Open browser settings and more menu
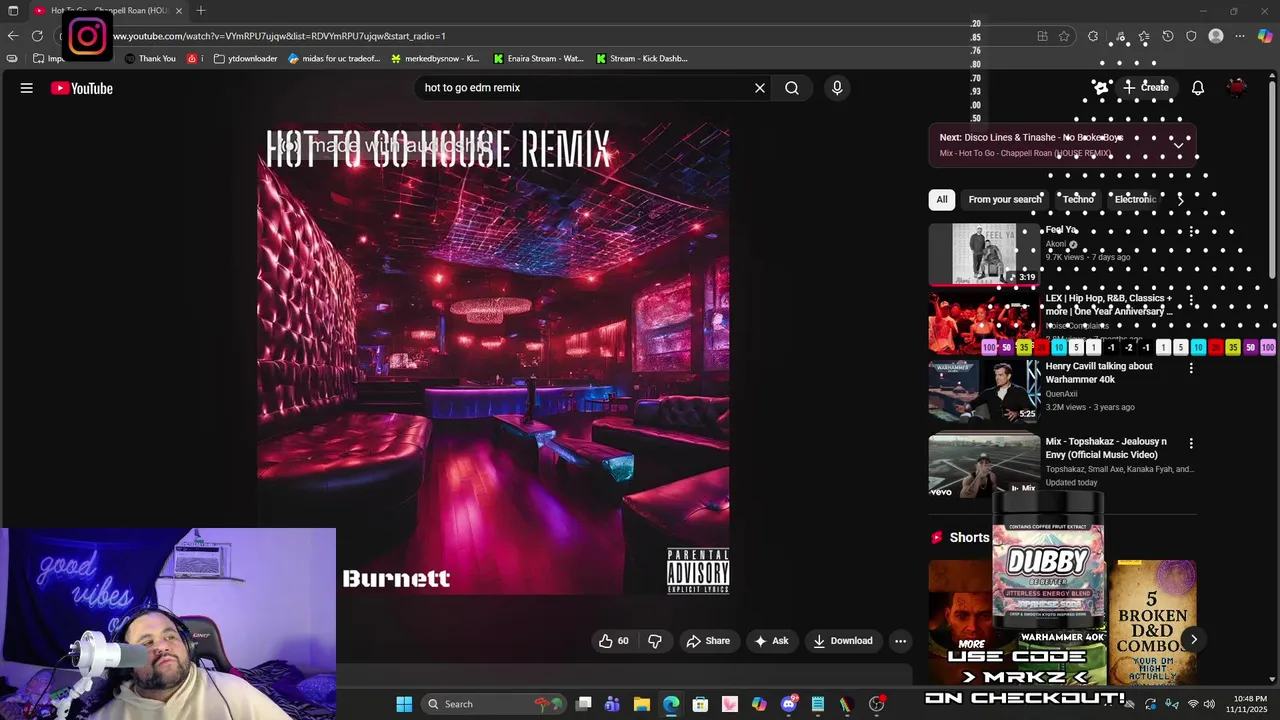 [1240, 36]
